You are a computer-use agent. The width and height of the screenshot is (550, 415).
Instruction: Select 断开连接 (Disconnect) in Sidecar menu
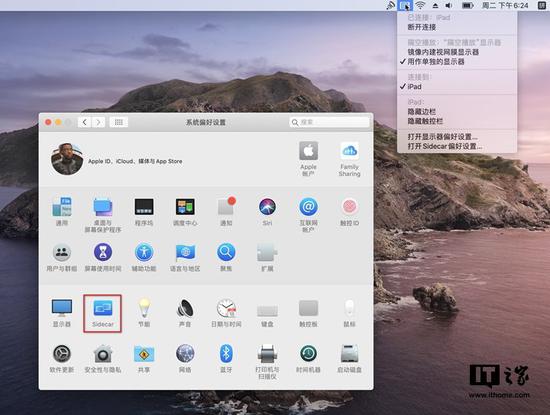457,27
